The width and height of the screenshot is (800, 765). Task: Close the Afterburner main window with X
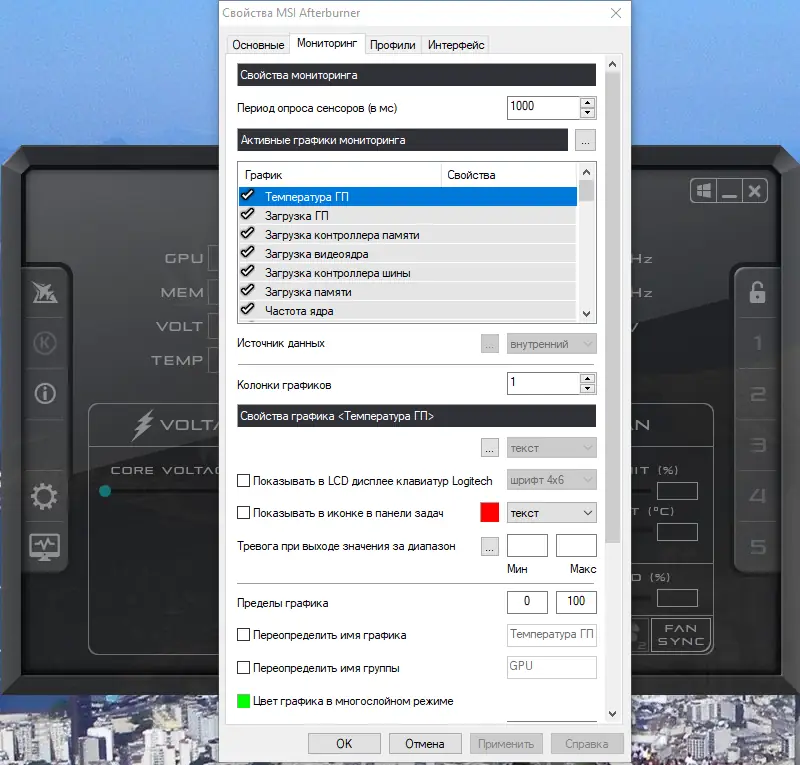click(x=755, y=191)
